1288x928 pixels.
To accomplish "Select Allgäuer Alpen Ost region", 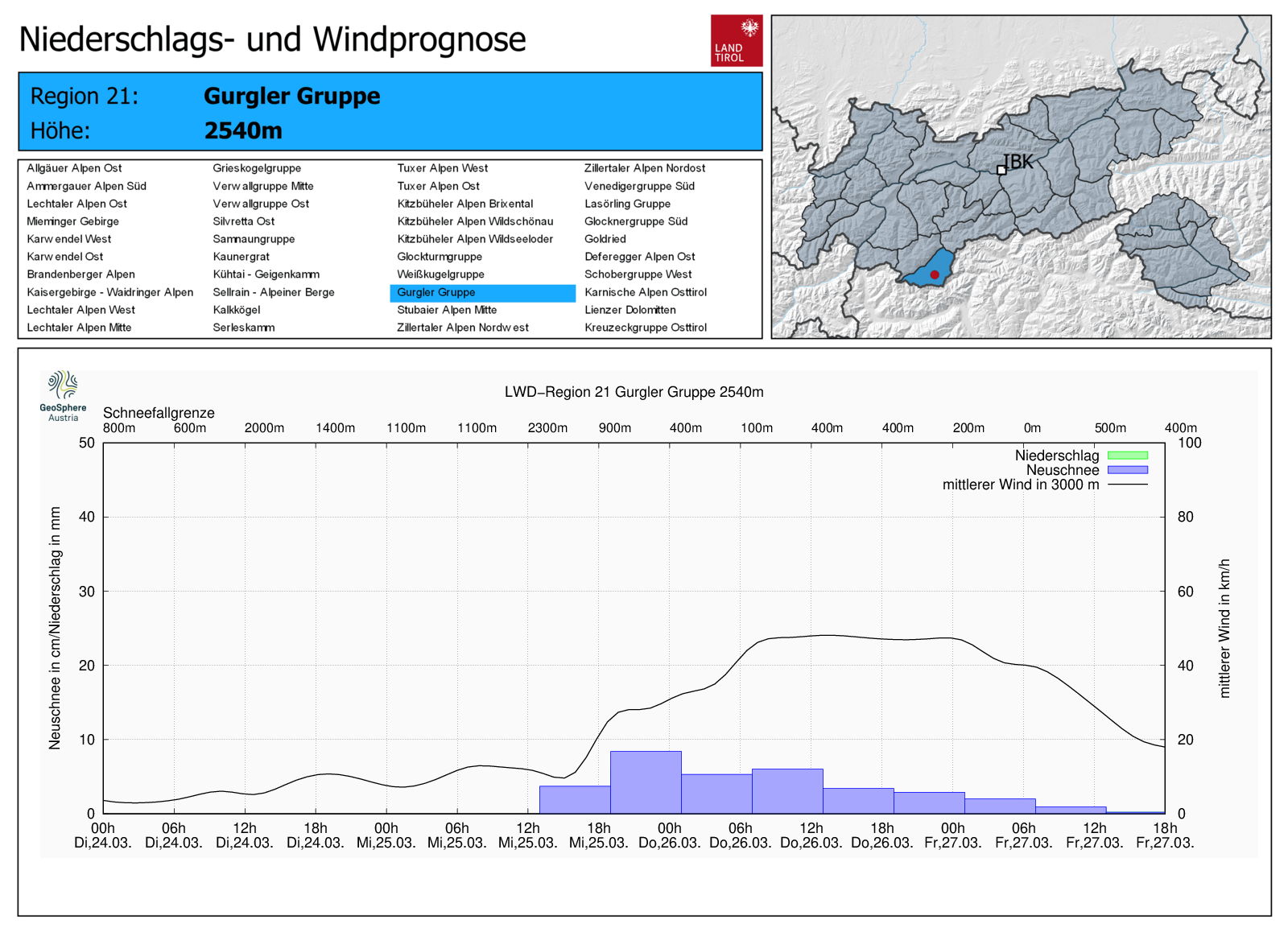I will [x=74, y=168].
